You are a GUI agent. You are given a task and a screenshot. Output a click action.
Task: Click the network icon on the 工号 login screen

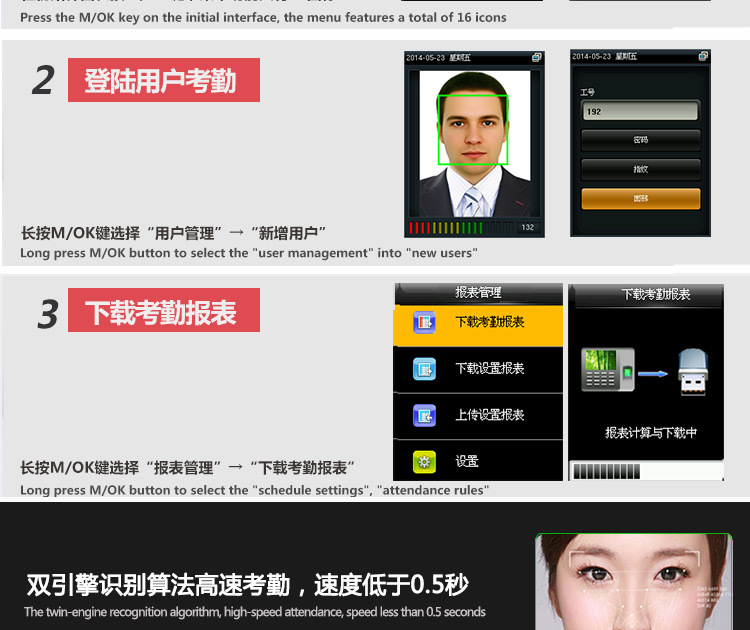click(x=703, y=56)
